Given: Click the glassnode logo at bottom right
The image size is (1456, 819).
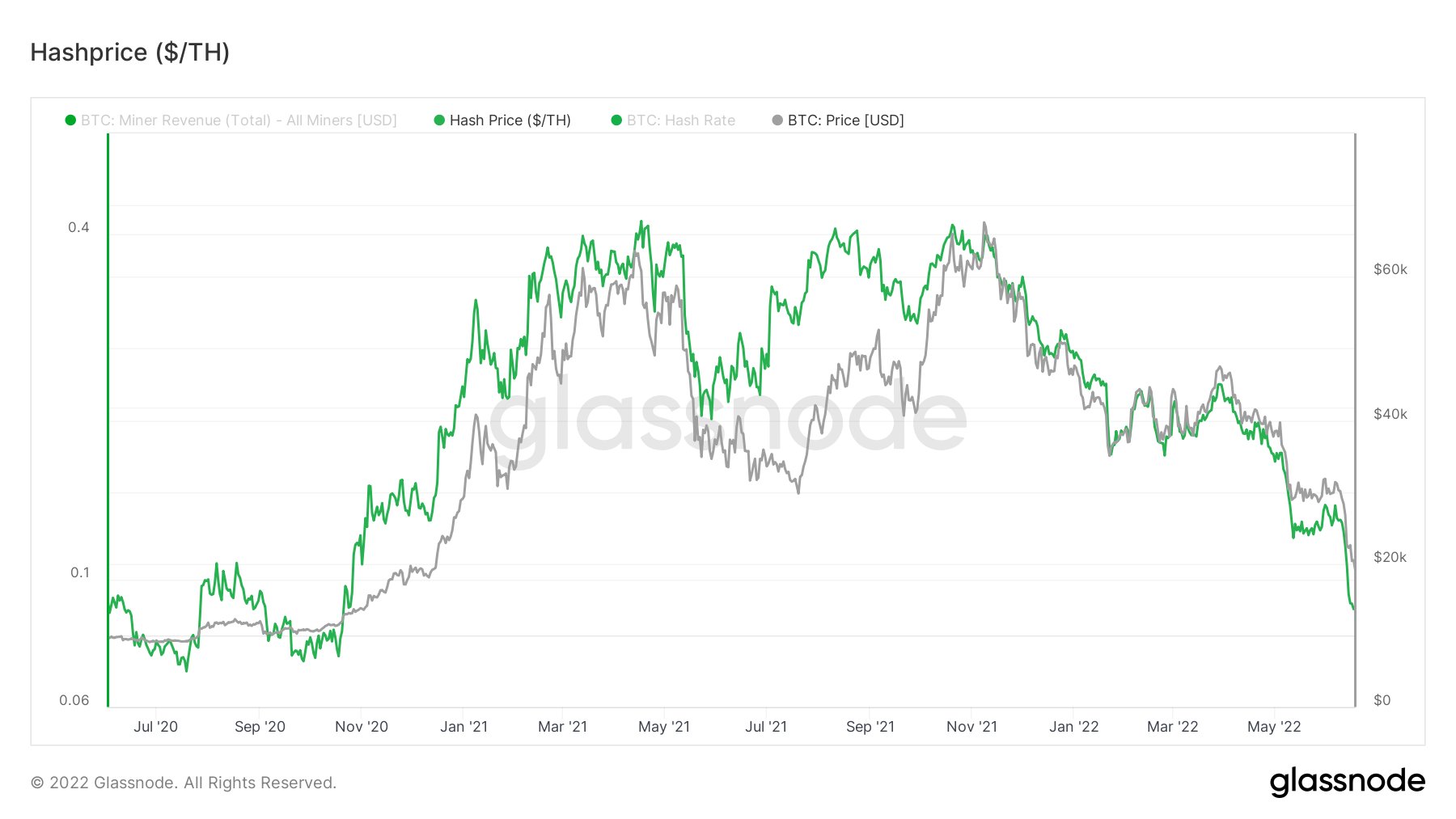Looking at the screenshot, I should (x=1347, y=781).
